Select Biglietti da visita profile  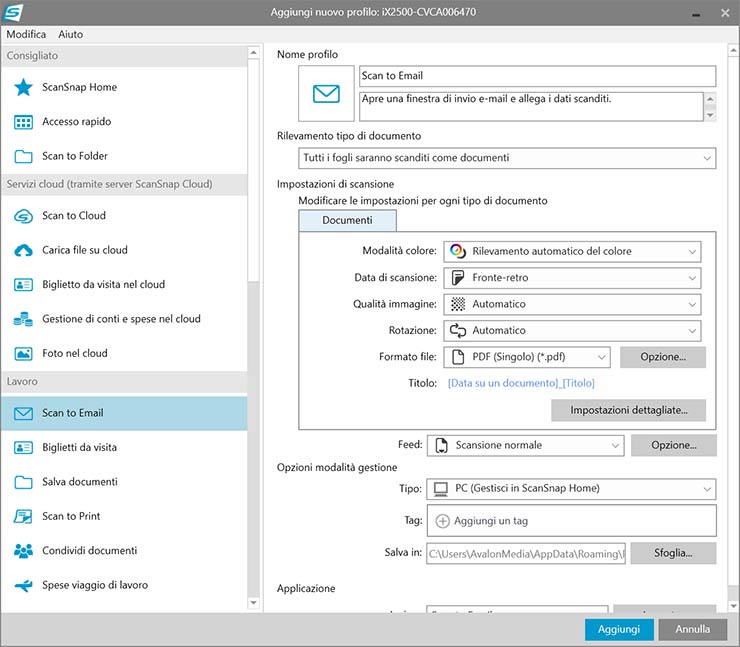click(124, 447)
